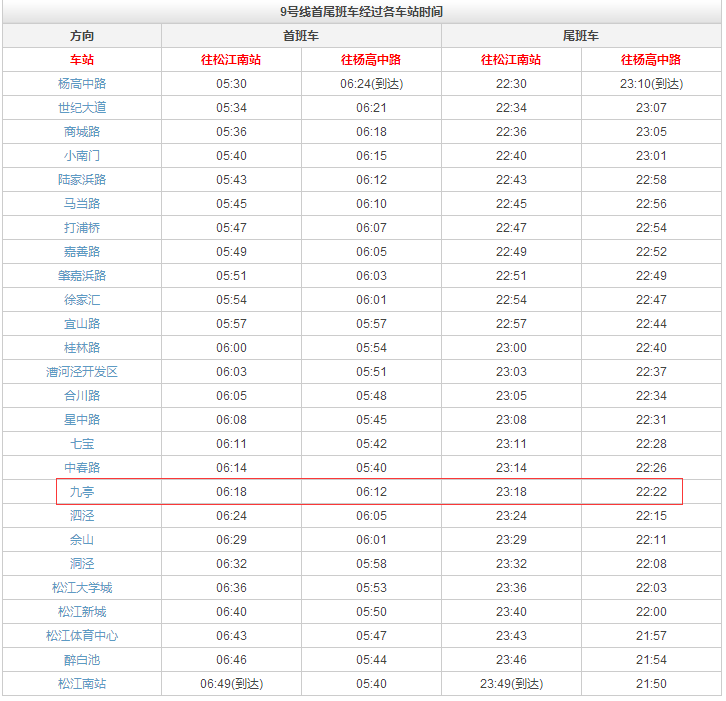Open the 陆家浜路 station link
This screenshot has height=701, width=726.
coord(82,180)
